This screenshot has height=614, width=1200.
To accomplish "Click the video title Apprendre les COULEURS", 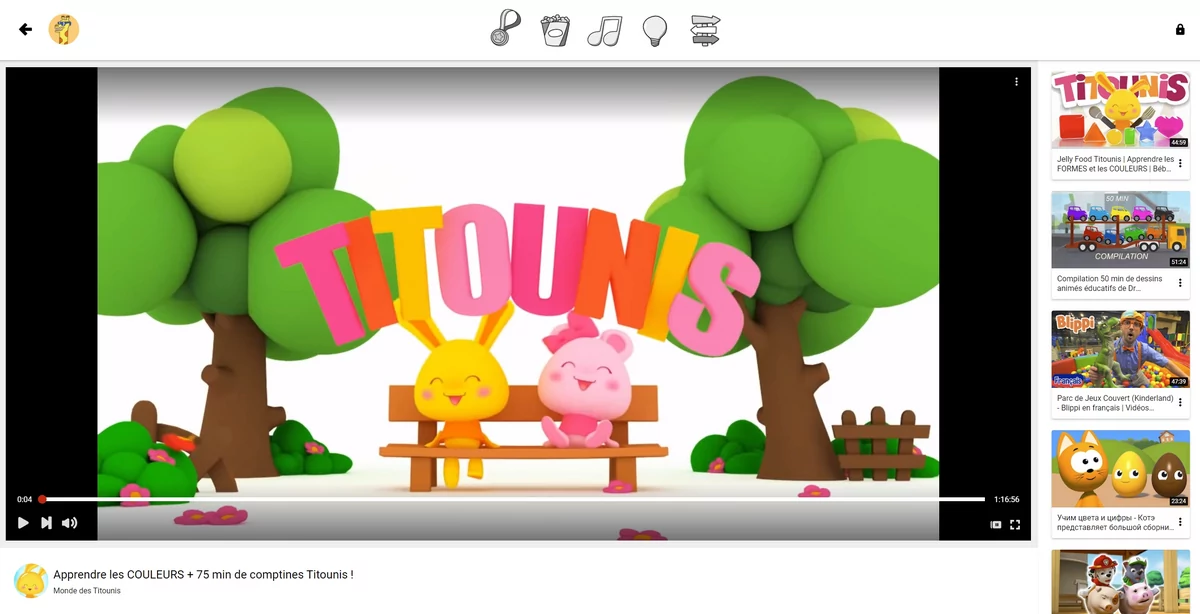I will coord(203,575).
